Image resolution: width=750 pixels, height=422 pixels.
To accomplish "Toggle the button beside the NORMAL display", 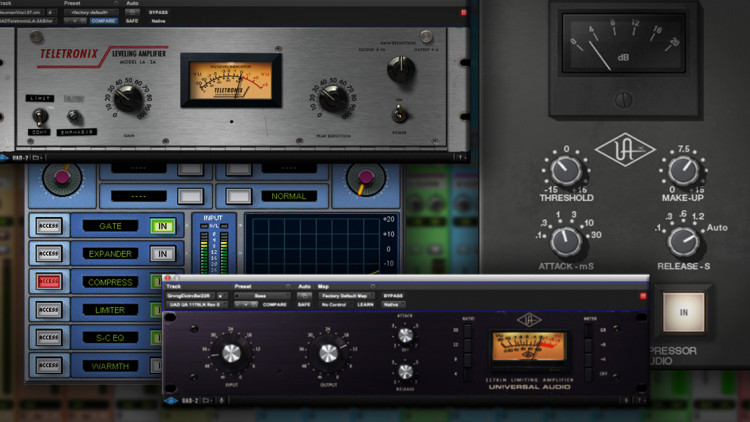I will tap(239, 196).
